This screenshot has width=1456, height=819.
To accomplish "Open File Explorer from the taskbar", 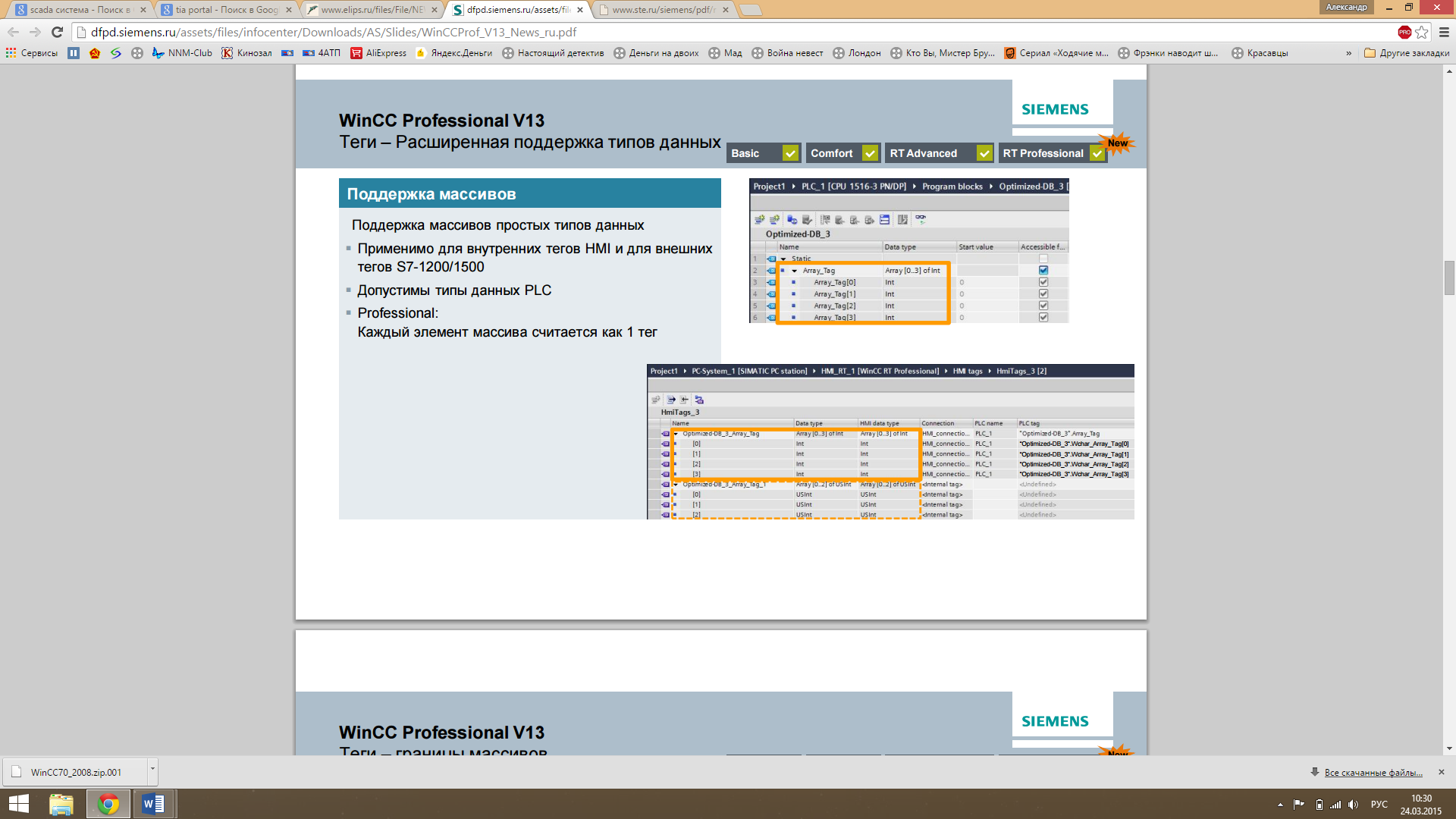I will tap(61, 803).
